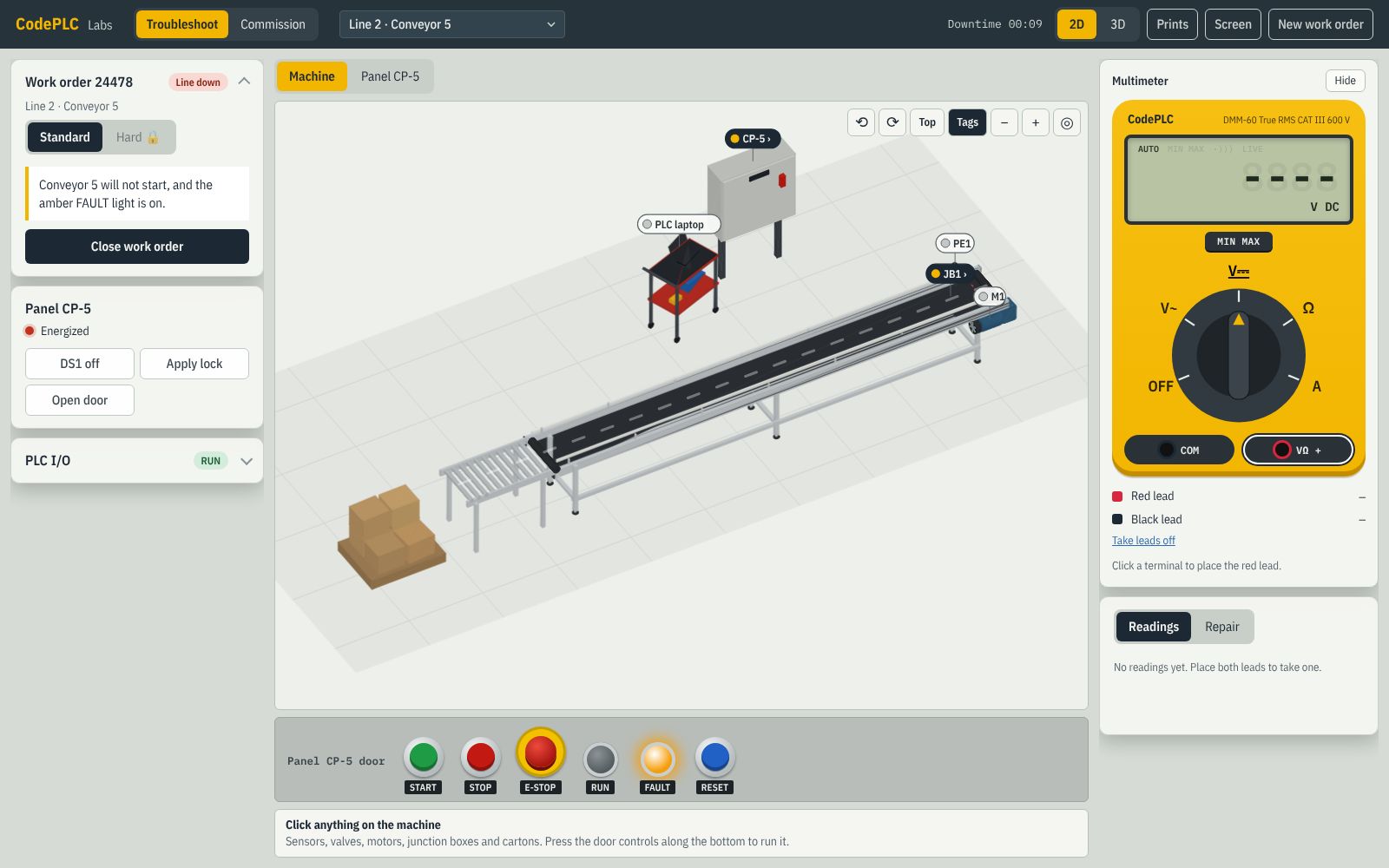Click Apply lock button
Image resolution: width=1389 pixels, height=868 pixels.
click(x=194, y=364)
